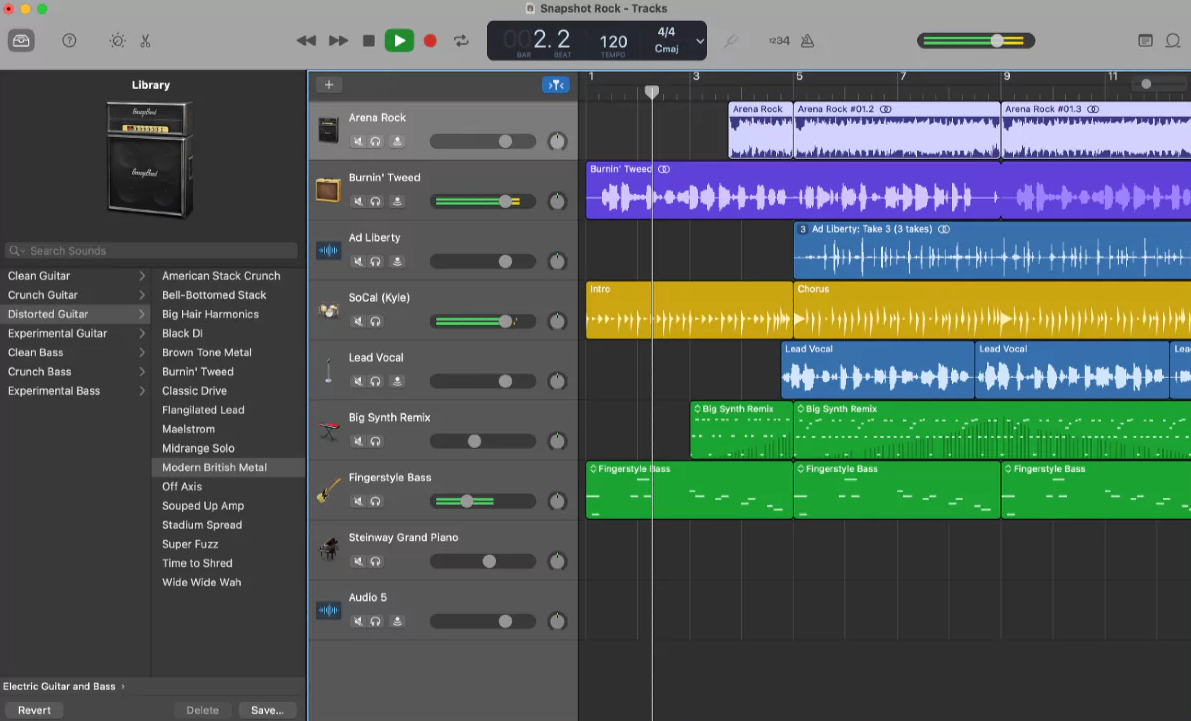Solo the Arena Rock track with headphones

pos(375,141)
